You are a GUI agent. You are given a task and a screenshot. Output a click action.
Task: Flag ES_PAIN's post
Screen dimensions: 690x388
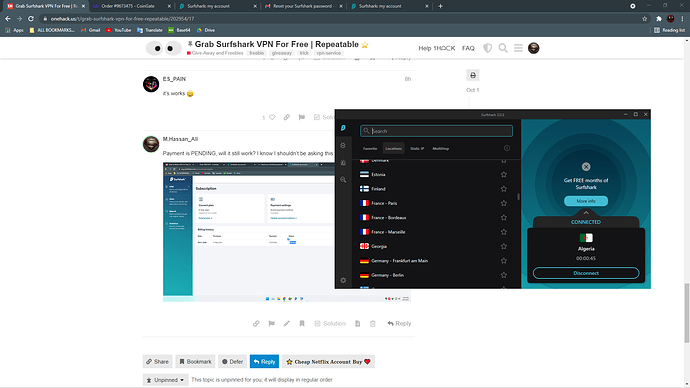301,117
